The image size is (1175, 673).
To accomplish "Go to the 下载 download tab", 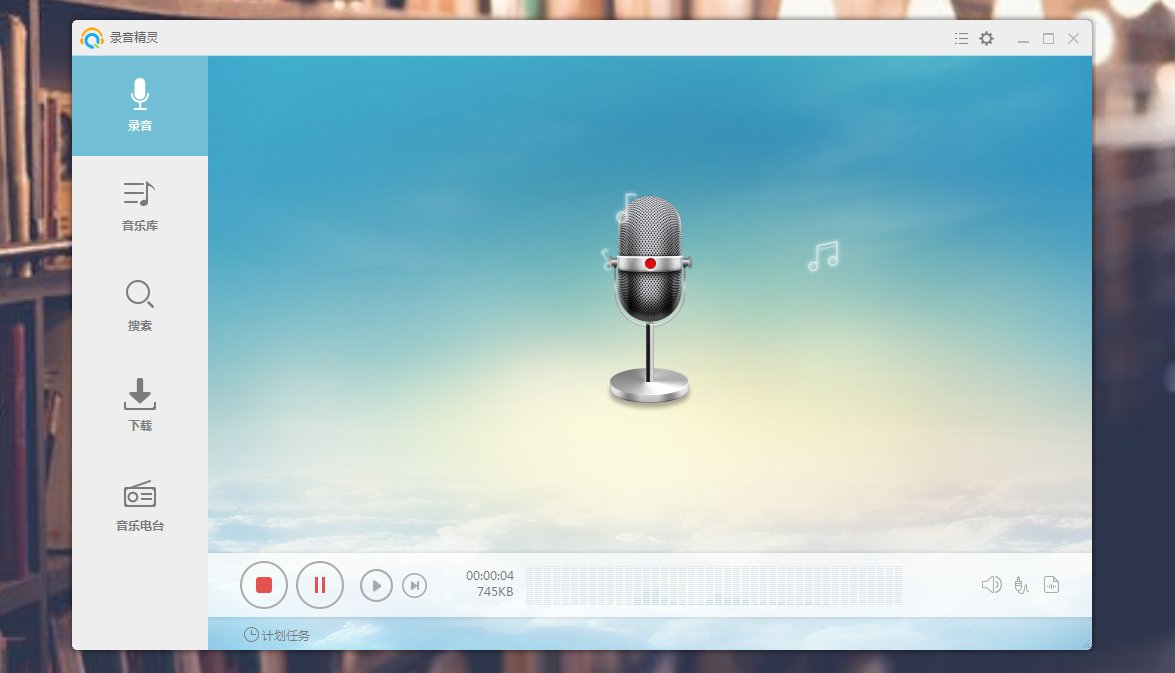I will tap(140, 405).
